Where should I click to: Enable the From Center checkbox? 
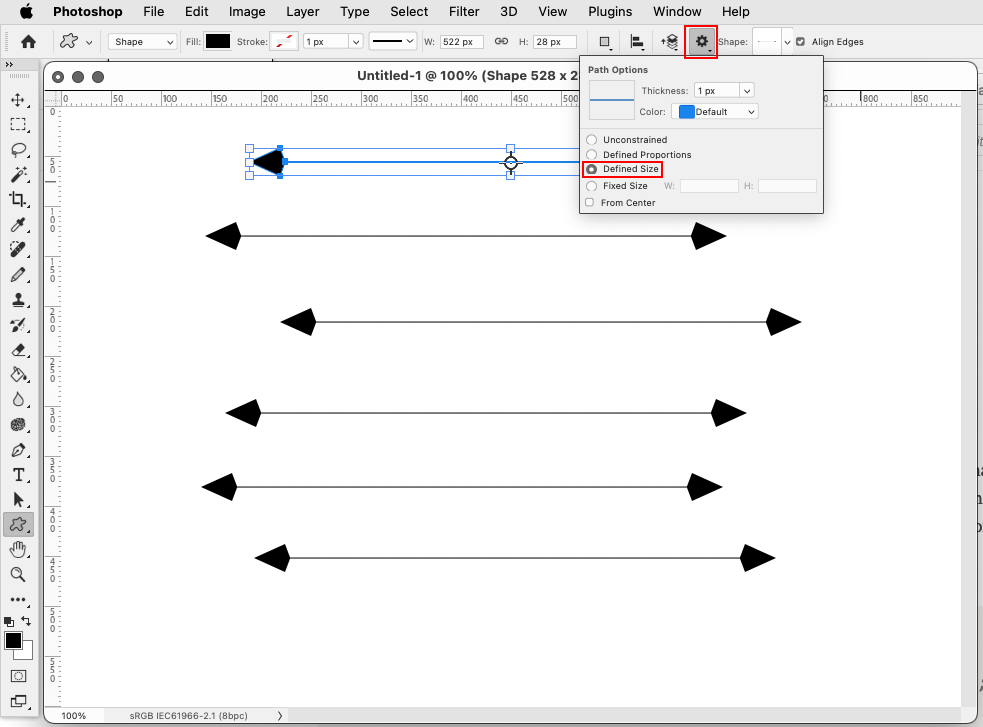(x=589, y=202)
